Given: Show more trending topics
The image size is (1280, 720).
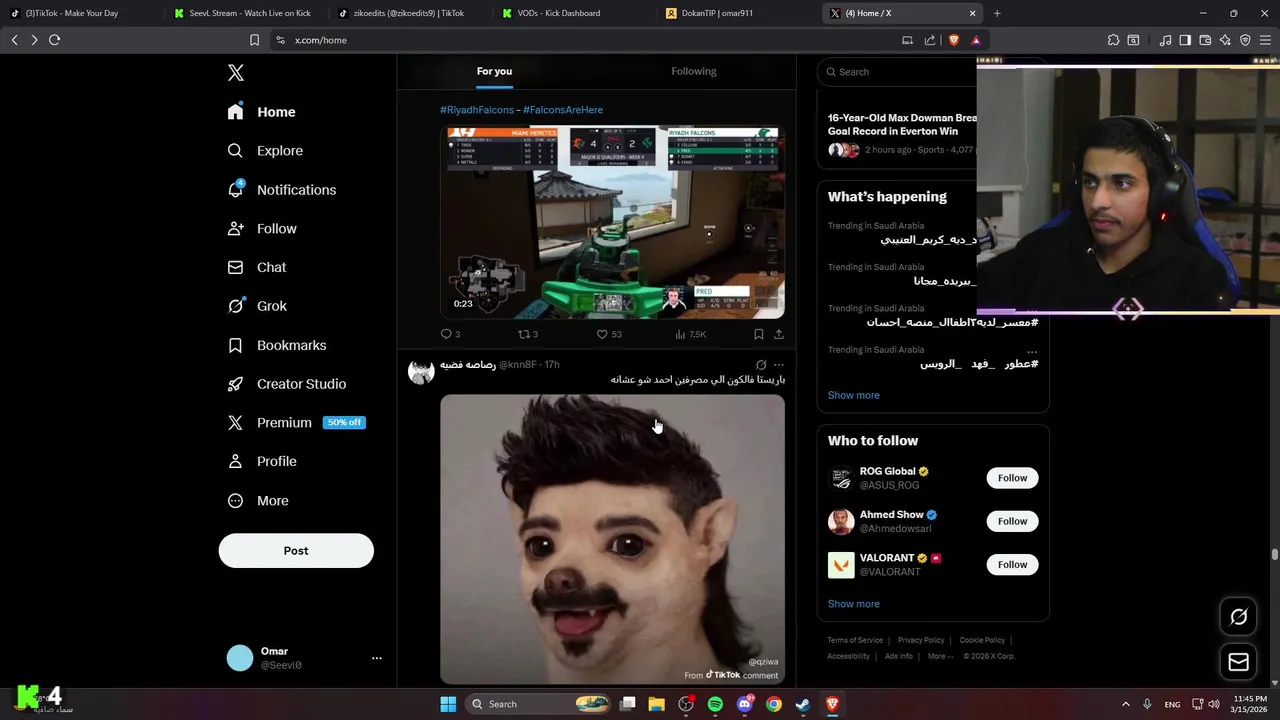Looking at the screenshot, I should click(x=853, y=395).
